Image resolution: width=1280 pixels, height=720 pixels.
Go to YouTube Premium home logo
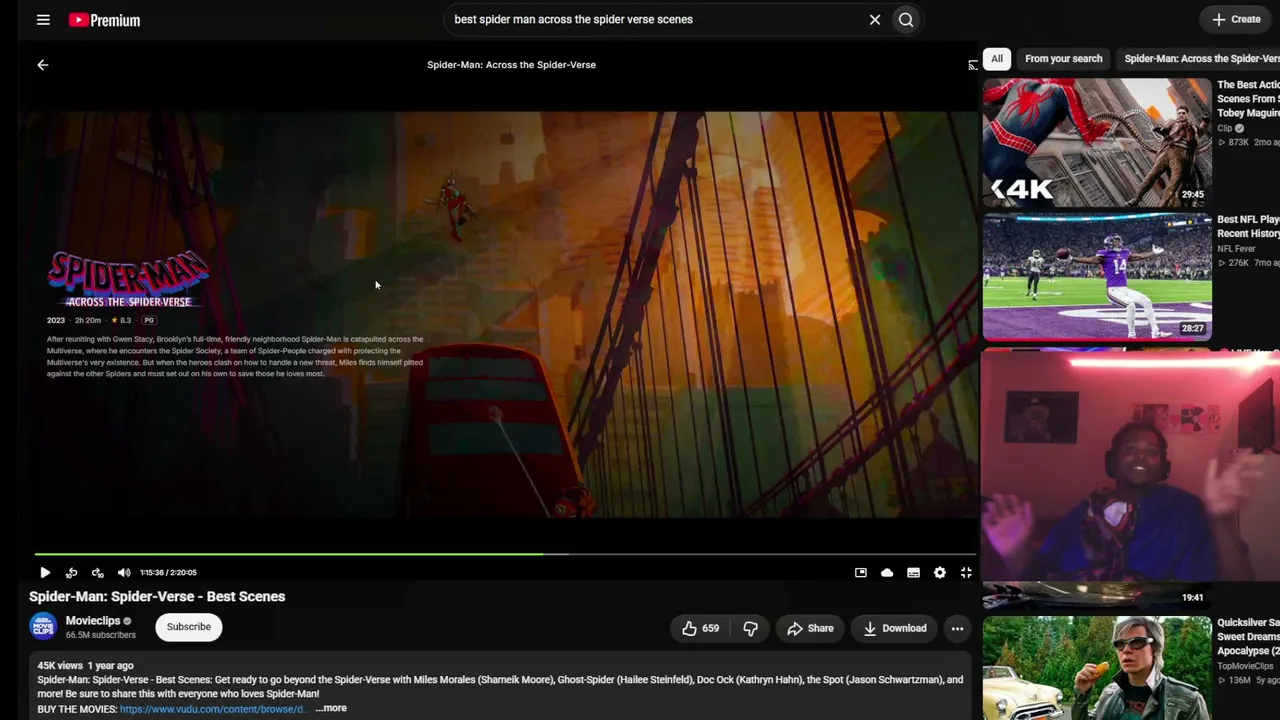104,20
